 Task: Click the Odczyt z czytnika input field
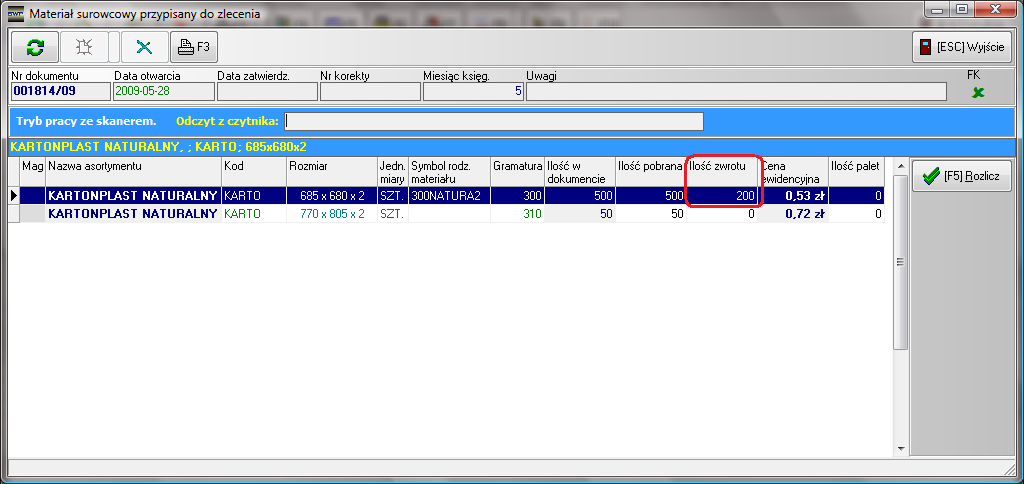[494, 121]
